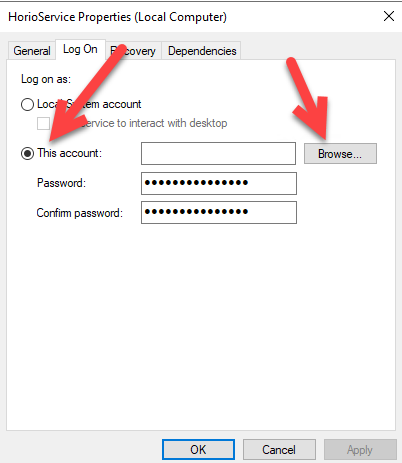
Task: Open the Recovery tab
Action: 133,51
